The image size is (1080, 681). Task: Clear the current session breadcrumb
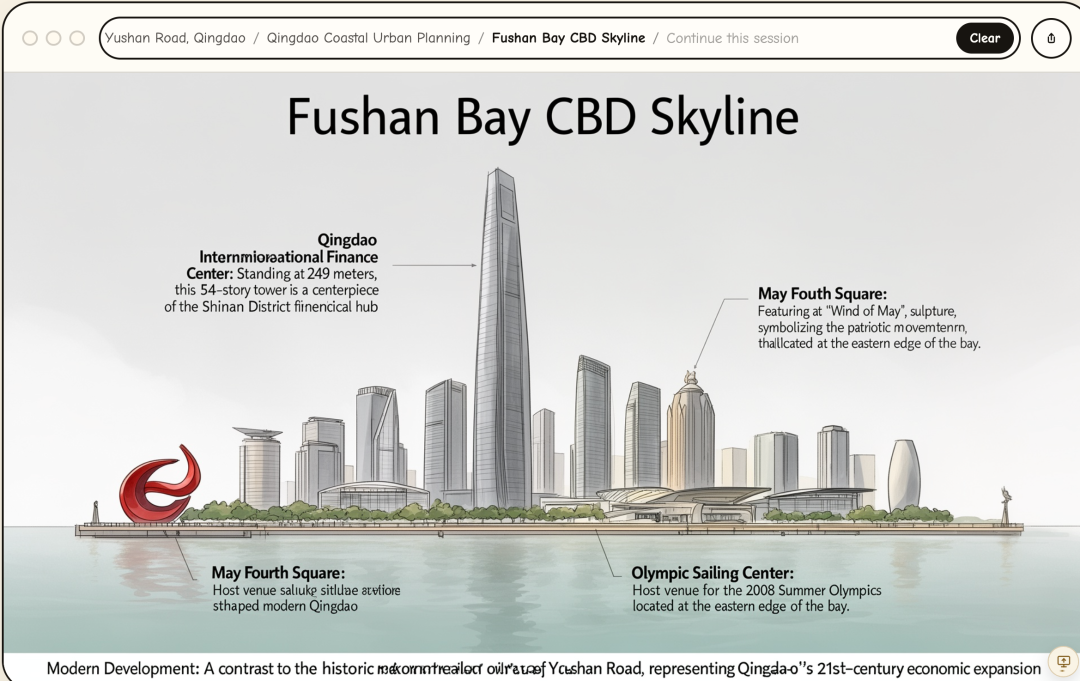pyautogui.click(x=984, y=39)
